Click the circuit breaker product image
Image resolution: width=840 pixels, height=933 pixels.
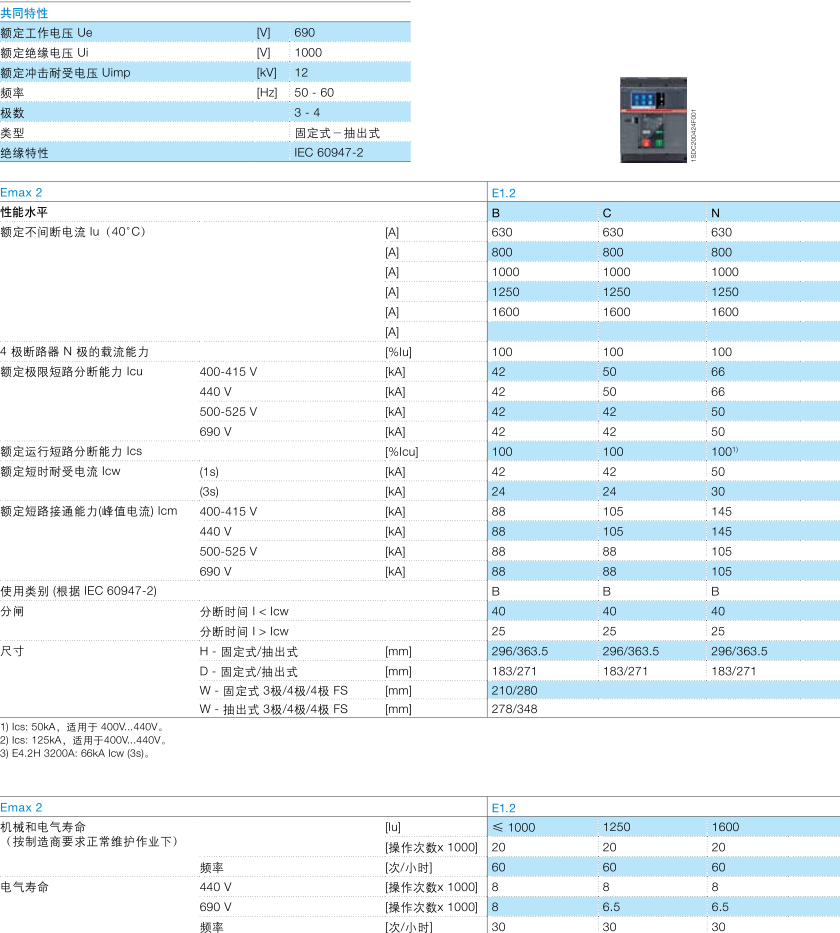pyautogui.click(x=653, y=120)
